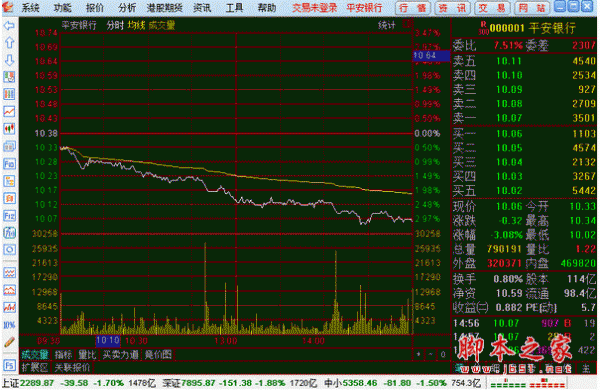600x390 pixels.
Task: Click the 交易 button at top right
Action: click(491, 8)
